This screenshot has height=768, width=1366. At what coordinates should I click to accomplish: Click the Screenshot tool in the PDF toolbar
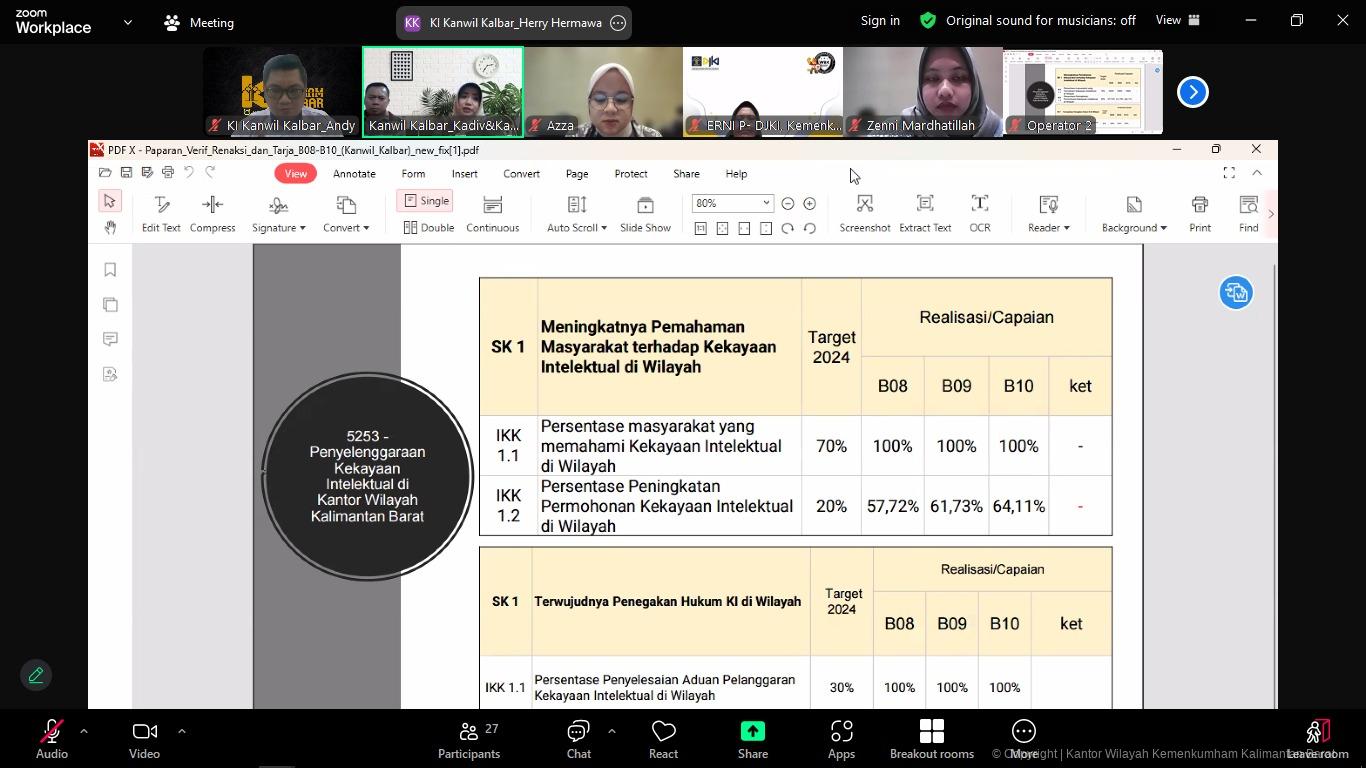tap(864, 213)
